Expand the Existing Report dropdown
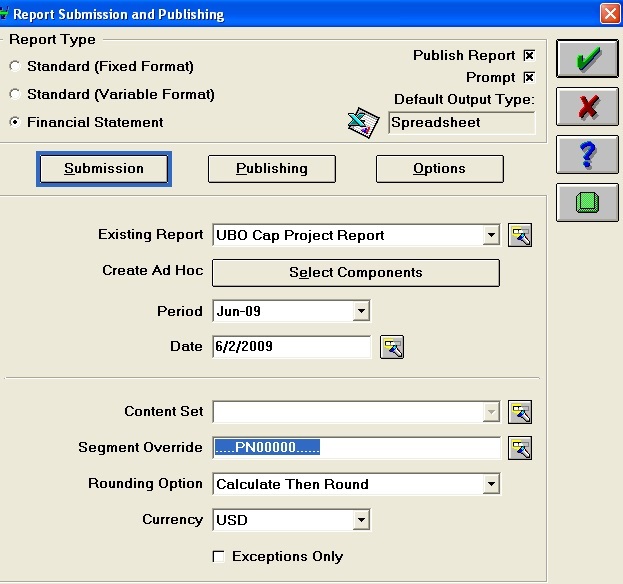 pyautogui.click(x=490, y=236)
